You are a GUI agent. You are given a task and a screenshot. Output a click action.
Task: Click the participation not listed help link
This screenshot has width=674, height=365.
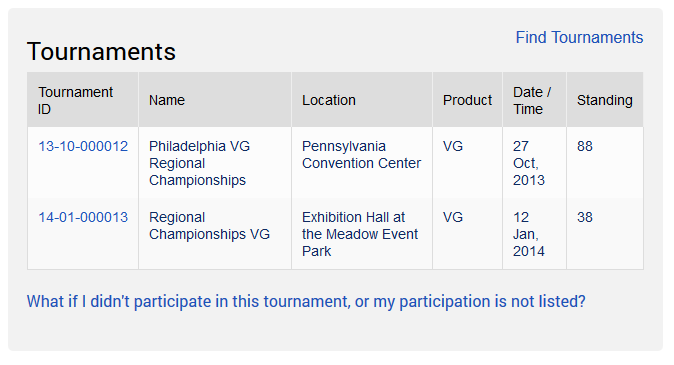click(306, 301)
